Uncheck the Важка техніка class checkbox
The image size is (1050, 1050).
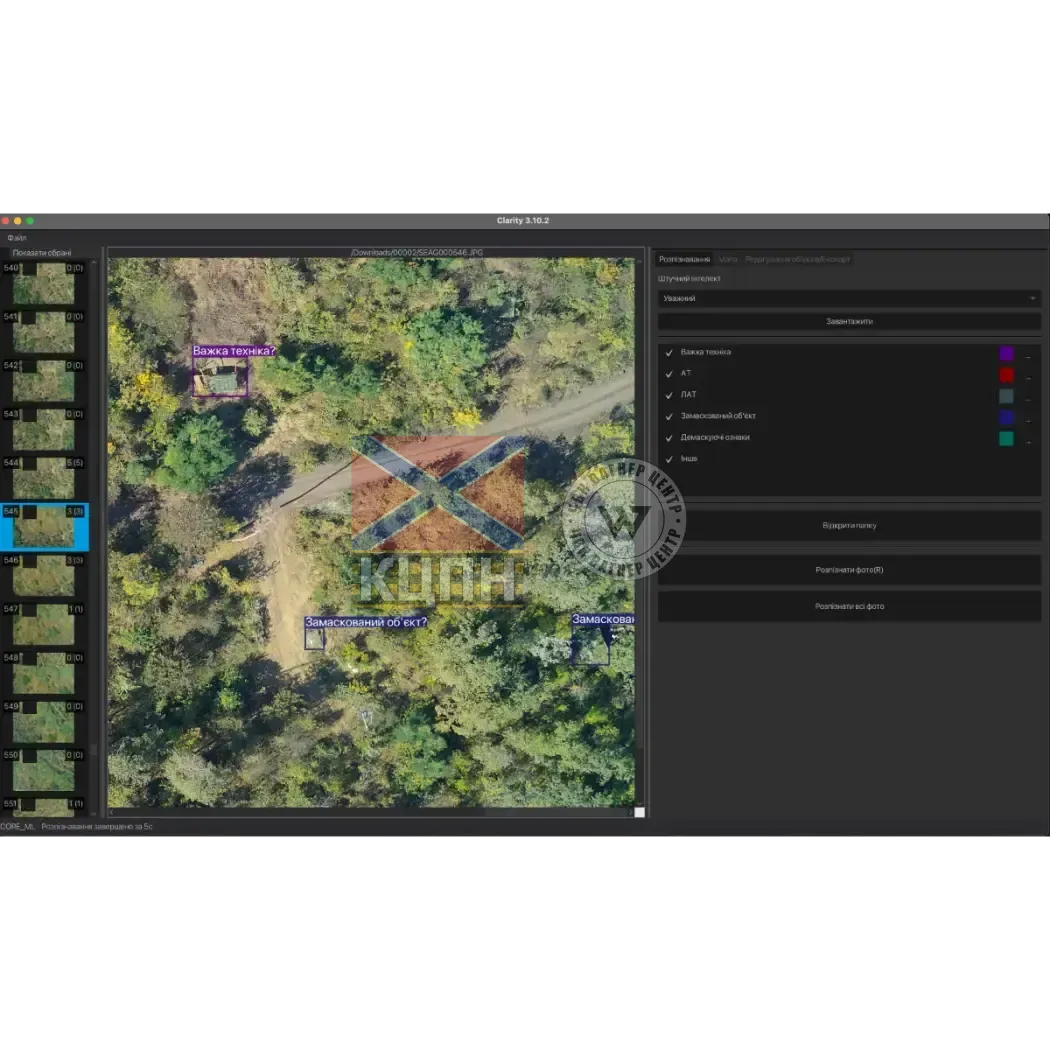tap(669, 353)
